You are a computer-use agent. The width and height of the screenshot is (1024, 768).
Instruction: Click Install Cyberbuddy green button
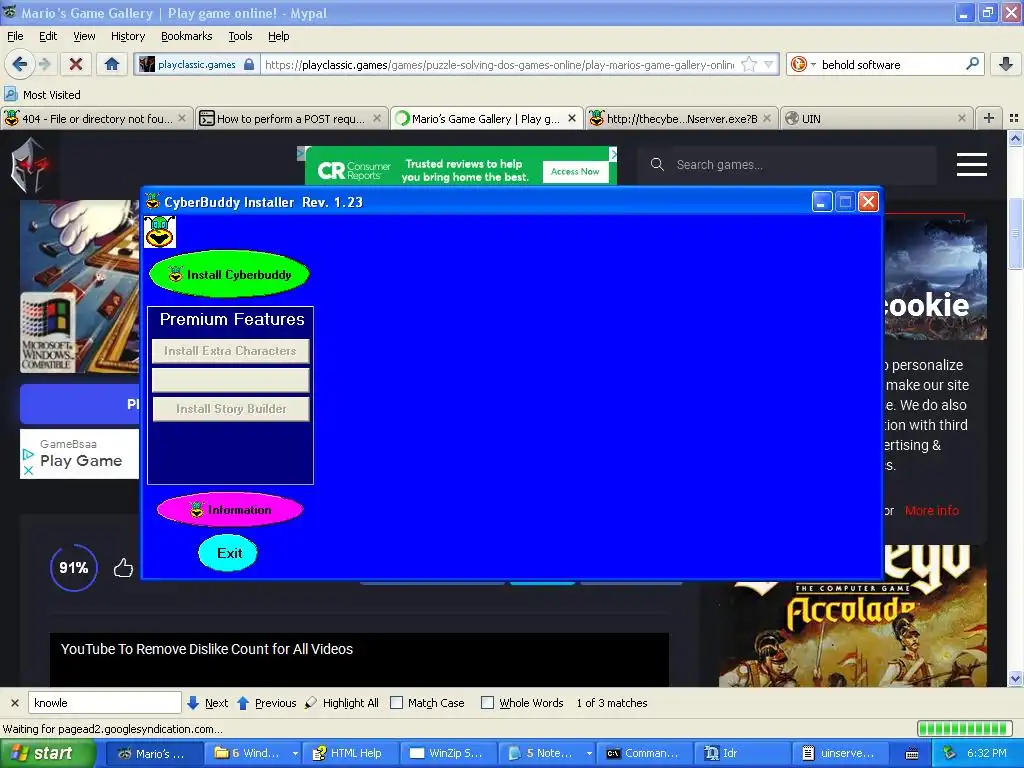pyautogui.click(x=229, y=274)
